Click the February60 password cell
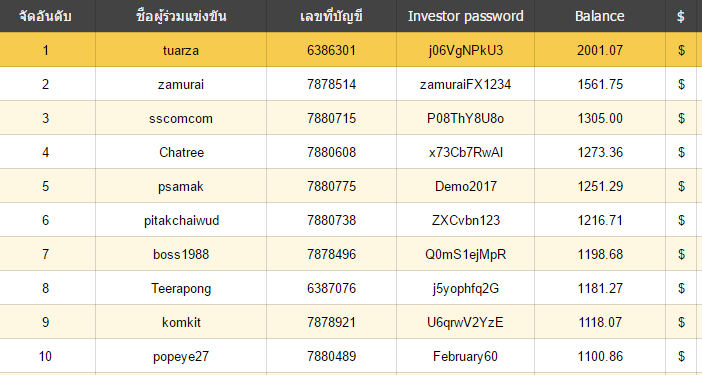Screen dimensions: 702x375 pyautogui.click(x=466, y=356)
